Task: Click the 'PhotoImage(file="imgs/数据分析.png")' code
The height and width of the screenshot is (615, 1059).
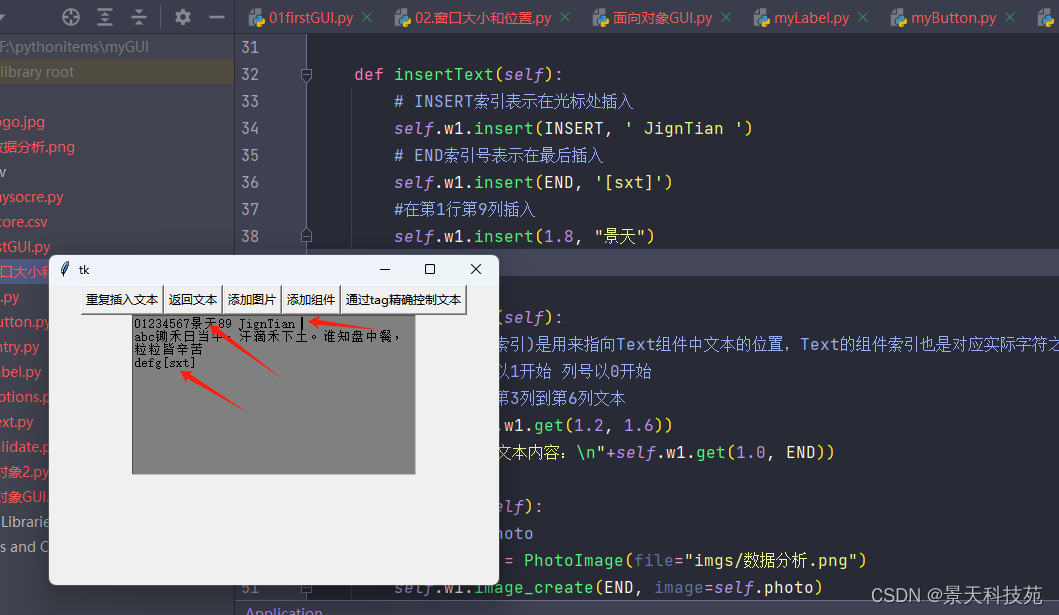Action: (x=695, y=560)
